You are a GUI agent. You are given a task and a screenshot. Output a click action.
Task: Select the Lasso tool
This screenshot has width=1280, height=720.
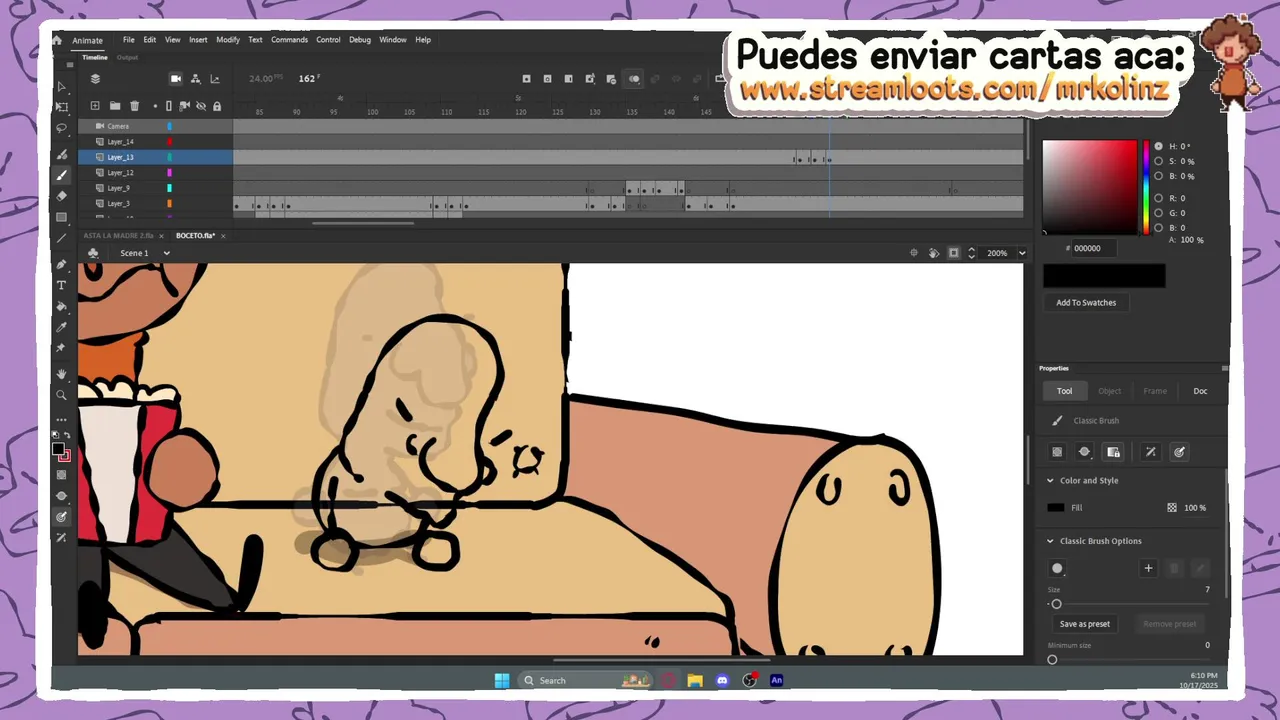pyautogui.click(x=61, y=128)
